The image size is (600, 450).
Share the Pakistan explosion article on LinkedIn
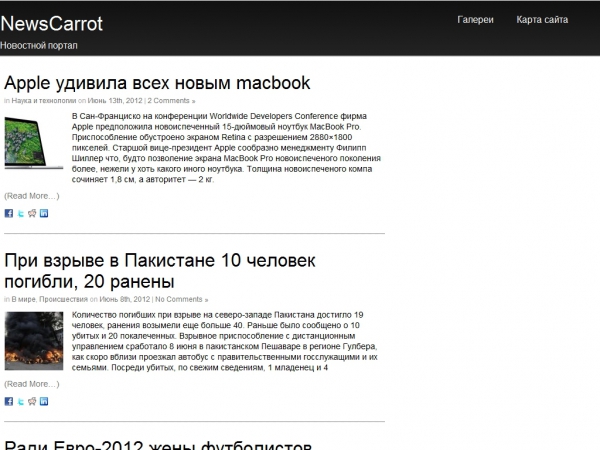(44, 401)
